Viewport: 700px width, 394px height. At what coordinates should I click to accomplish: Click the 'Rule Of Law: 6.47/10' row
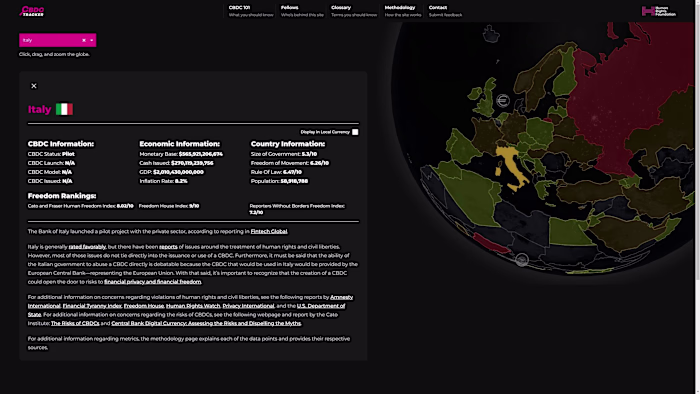276,172
